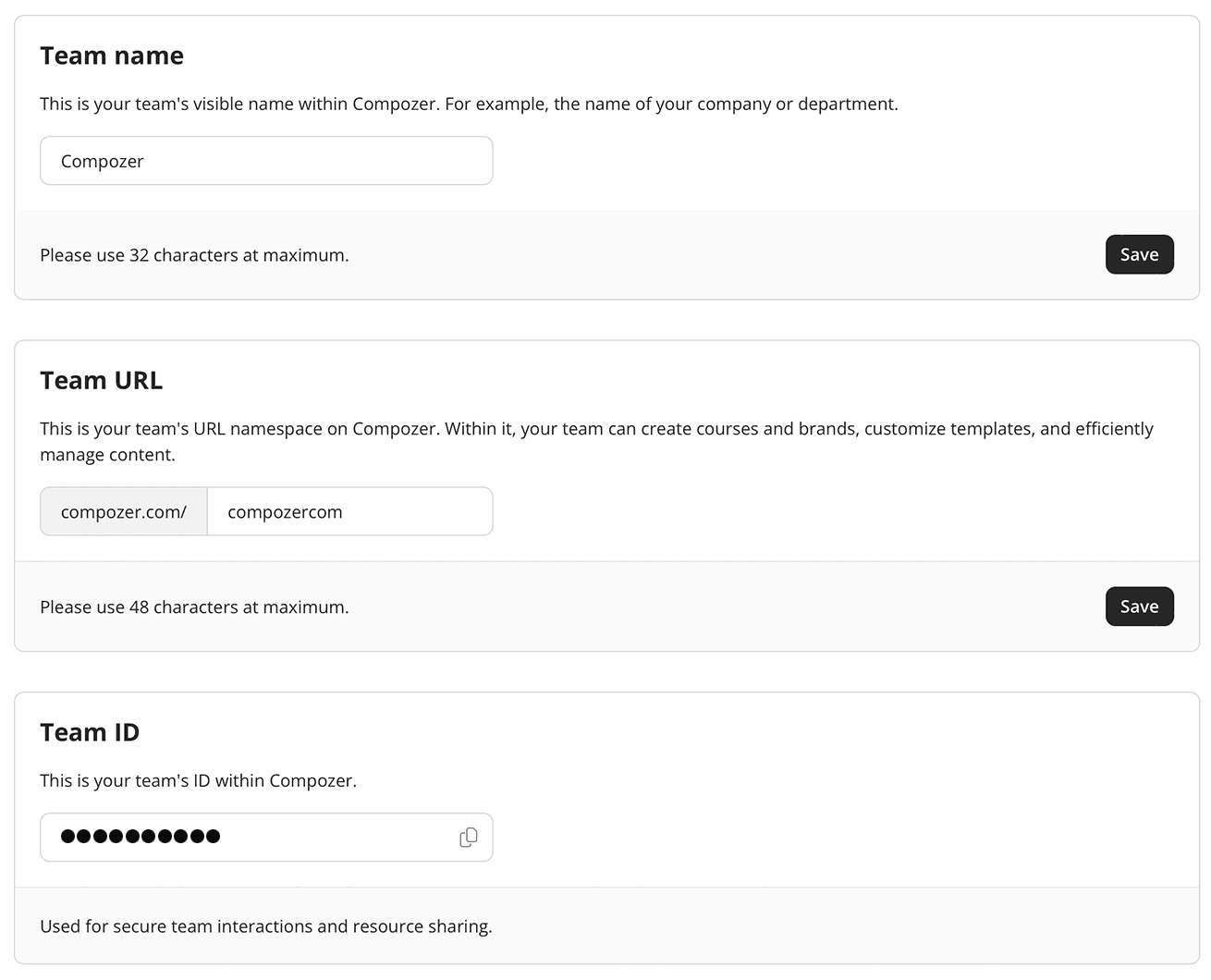The image size is (1211, 980).
Task: Click the 32 characters maximum hint
Action: [194, 256]
